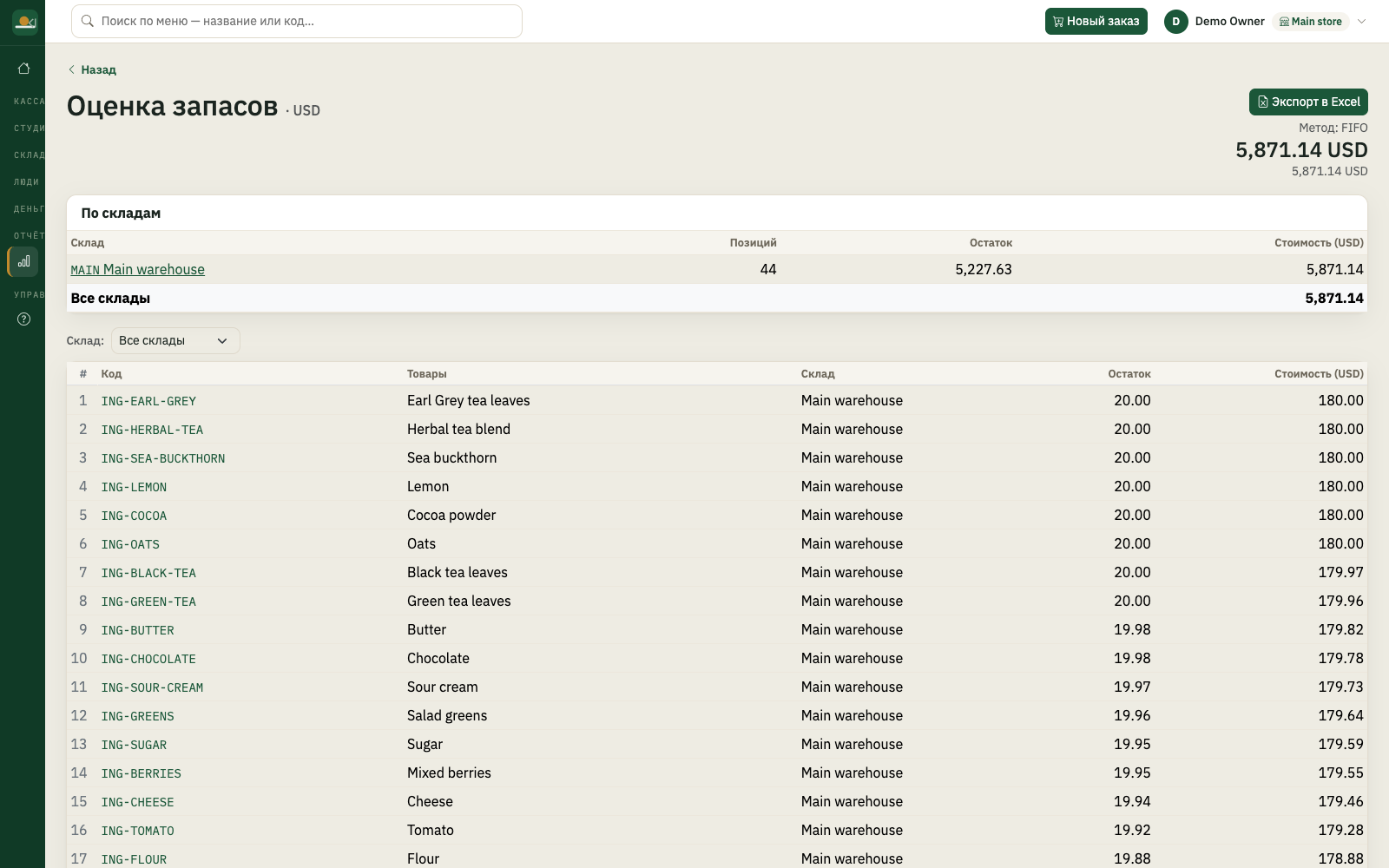Open the ING-OATS item code
This screenshot has width=1389, height=868.
click(x=130, y=544)
